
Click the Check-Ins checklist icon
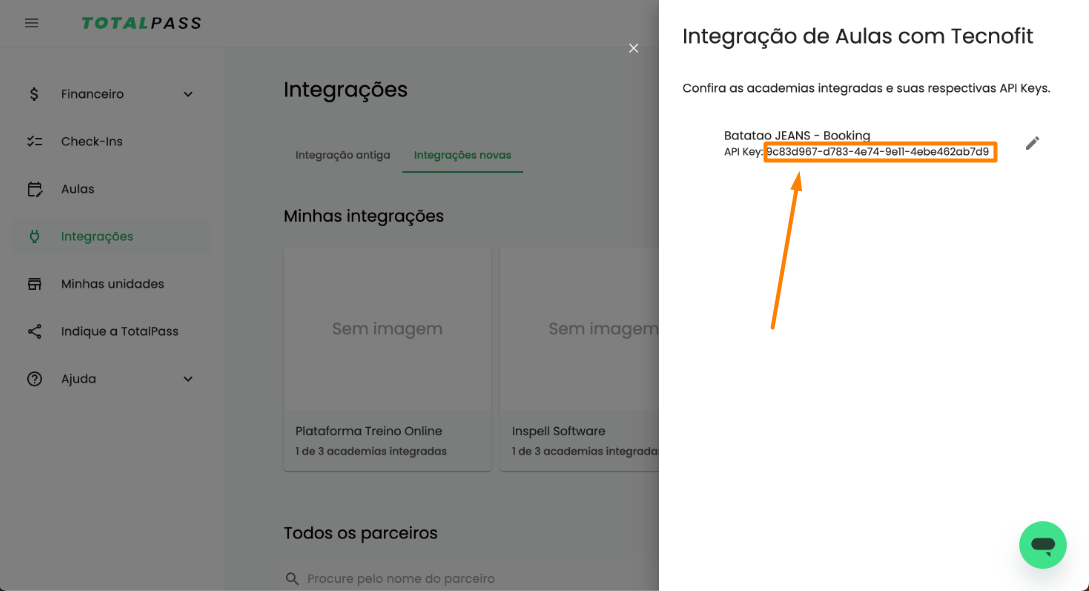click(x=34, y=141)
